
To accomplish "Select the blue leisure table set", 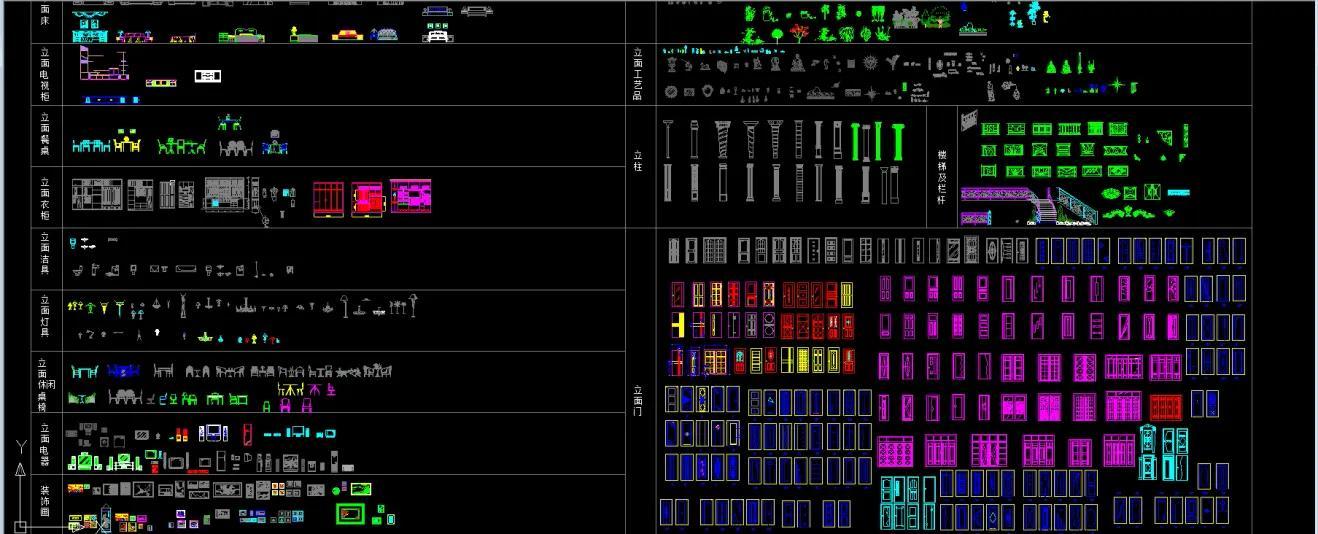I will (122, 371).
